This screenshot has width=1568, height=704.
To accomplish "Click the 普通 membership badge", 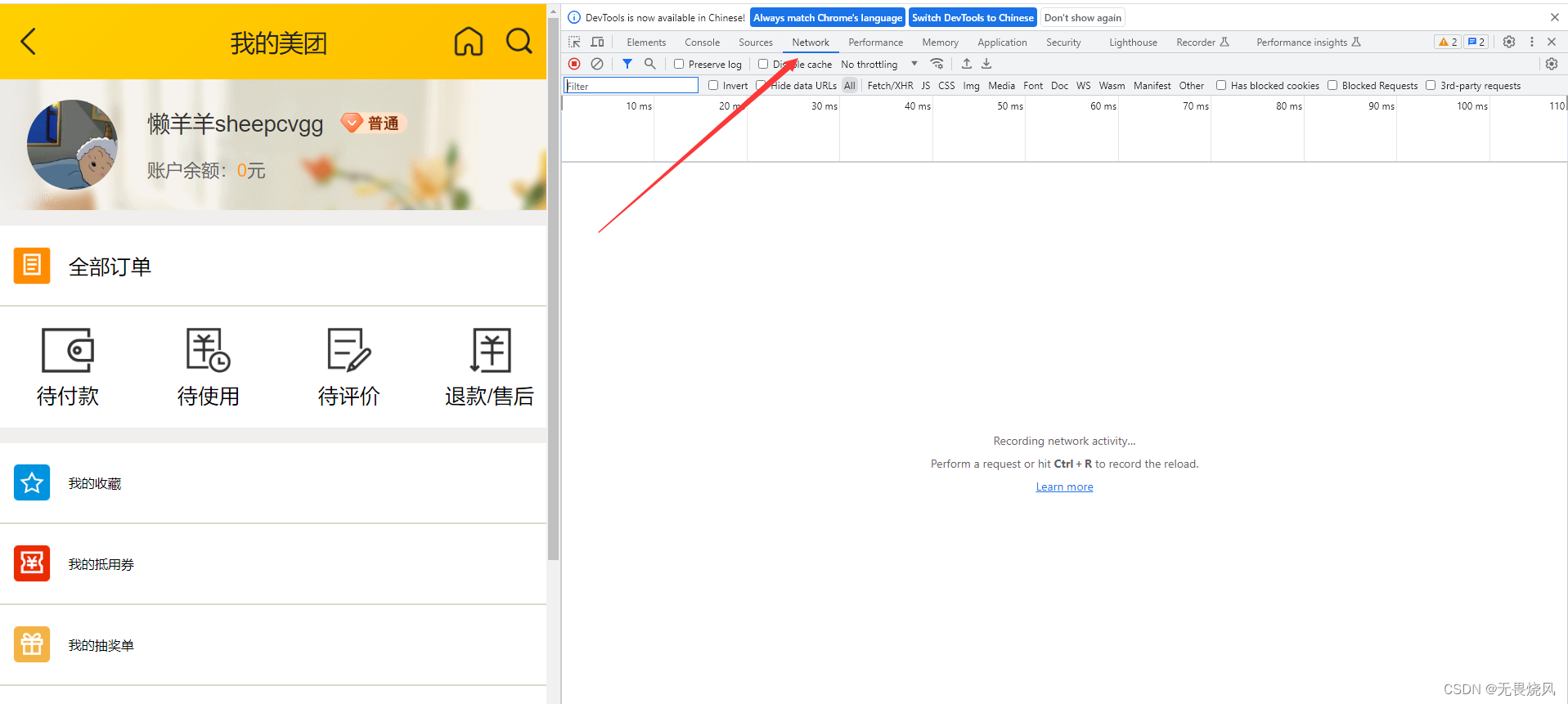I will 374,123.
